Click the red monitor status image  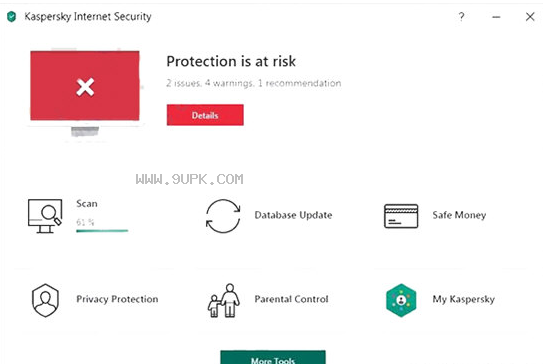pos(85,93)
